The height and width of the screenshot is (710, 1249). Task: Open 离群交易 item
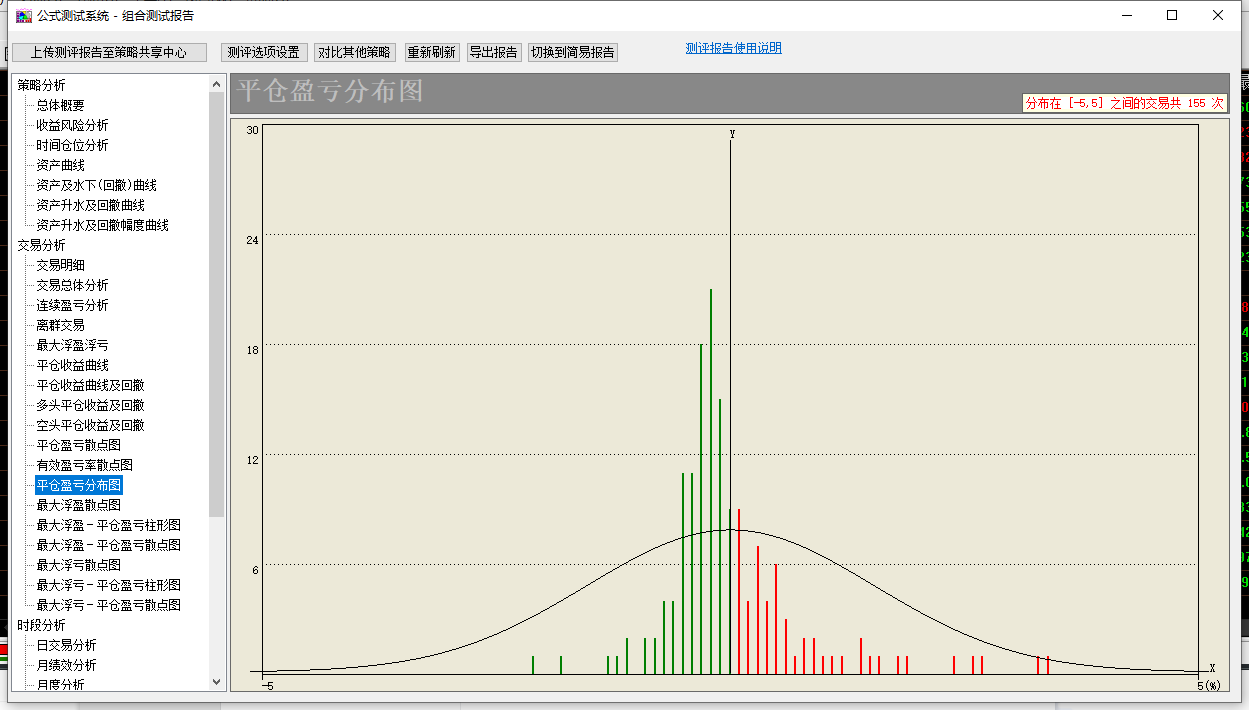pyautogui.click(x=61, y=325)
